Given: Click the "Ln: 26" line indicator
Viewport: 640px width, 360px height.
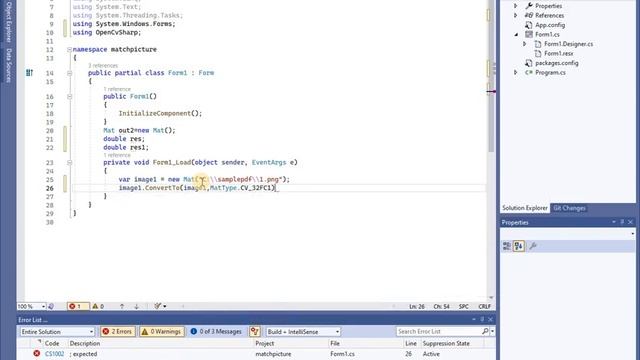Looking at the screenshot, I should tap(417, 306).
